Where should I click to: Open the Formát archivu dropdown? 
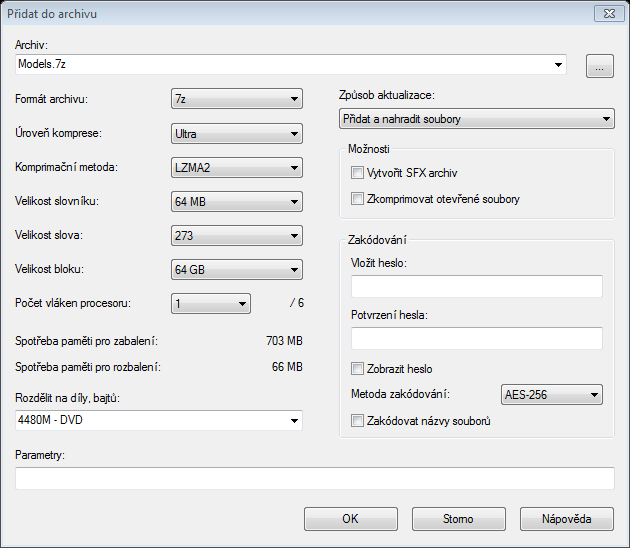click(x=237, y=99)
